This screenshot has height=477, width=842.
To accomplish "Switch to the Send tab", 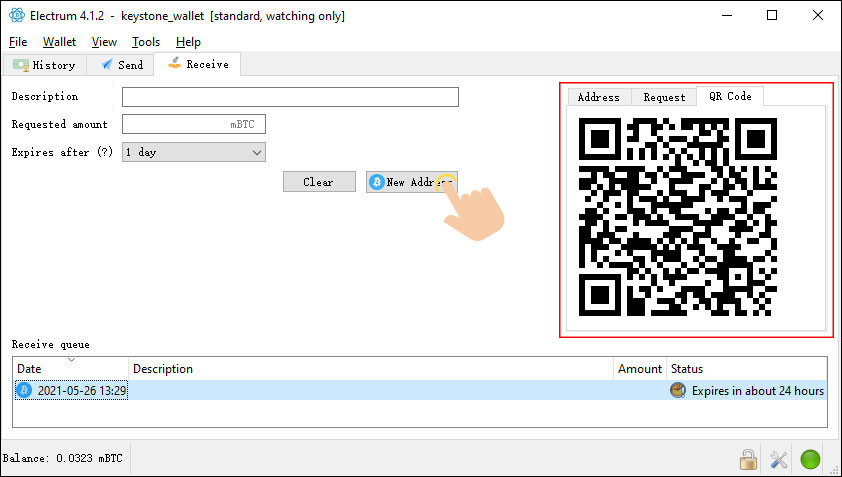I will (x=122, y=65).
